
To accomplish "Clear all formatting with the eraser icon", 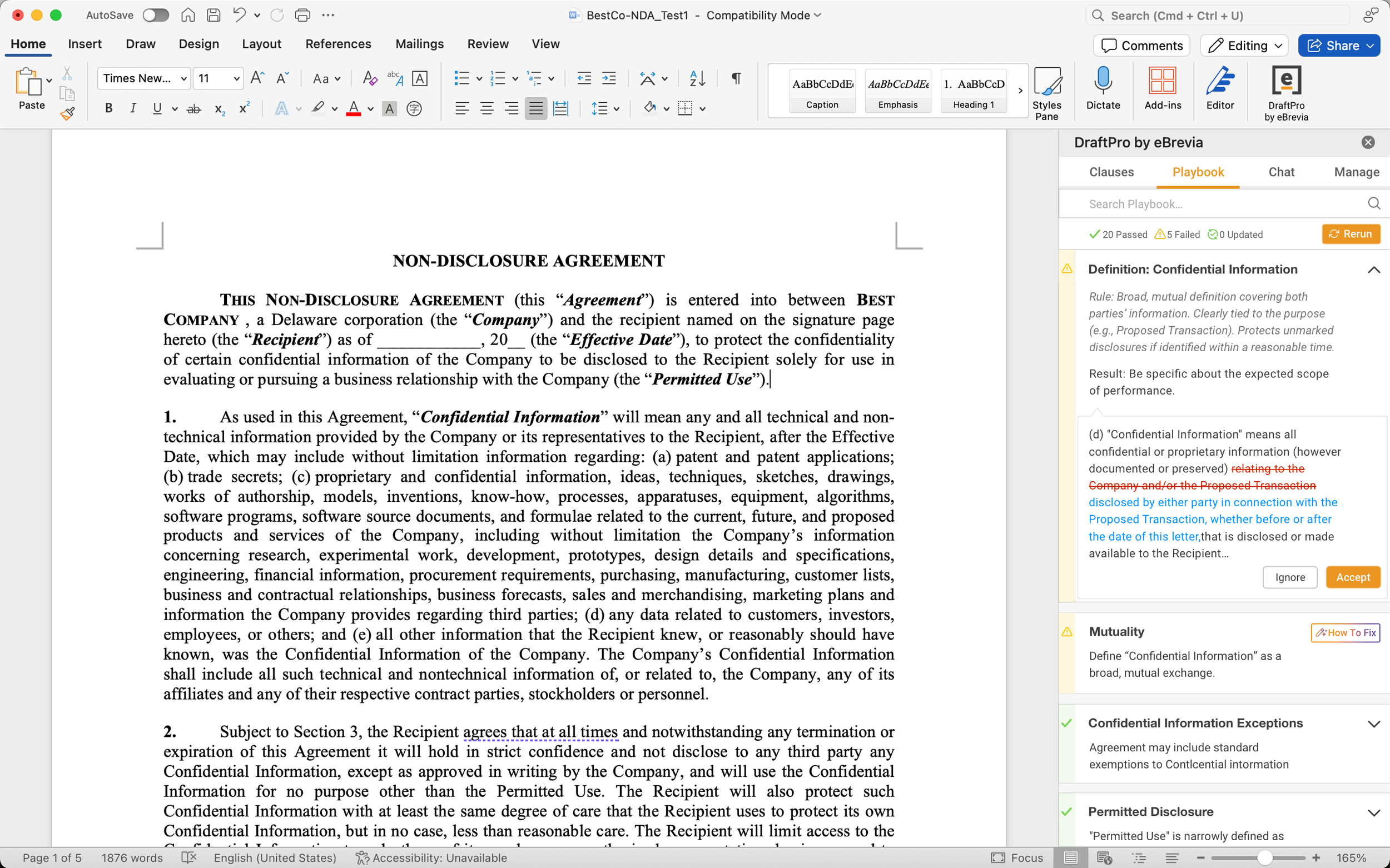I will [x=370, y=78].
